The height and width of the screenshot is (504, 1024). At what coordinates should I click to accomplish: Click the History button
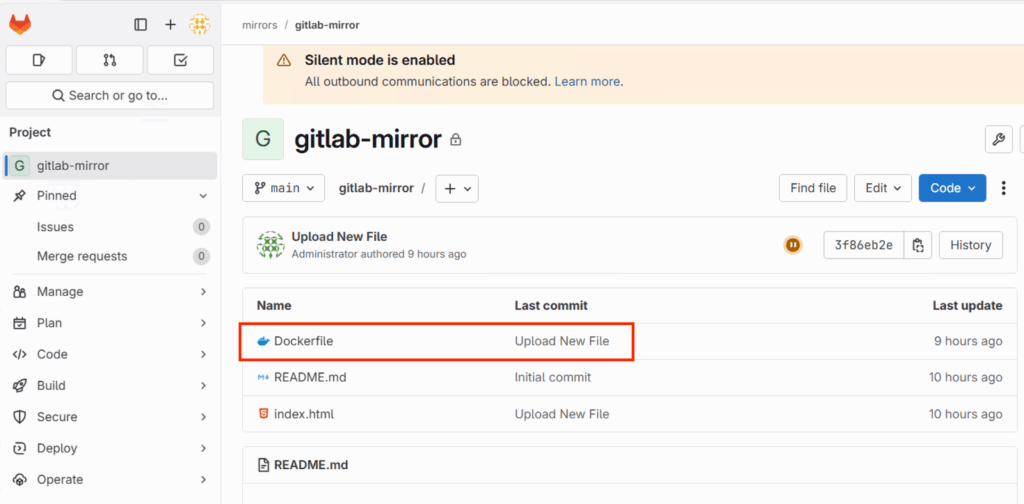pyautogui.click(x=970, y=245)
